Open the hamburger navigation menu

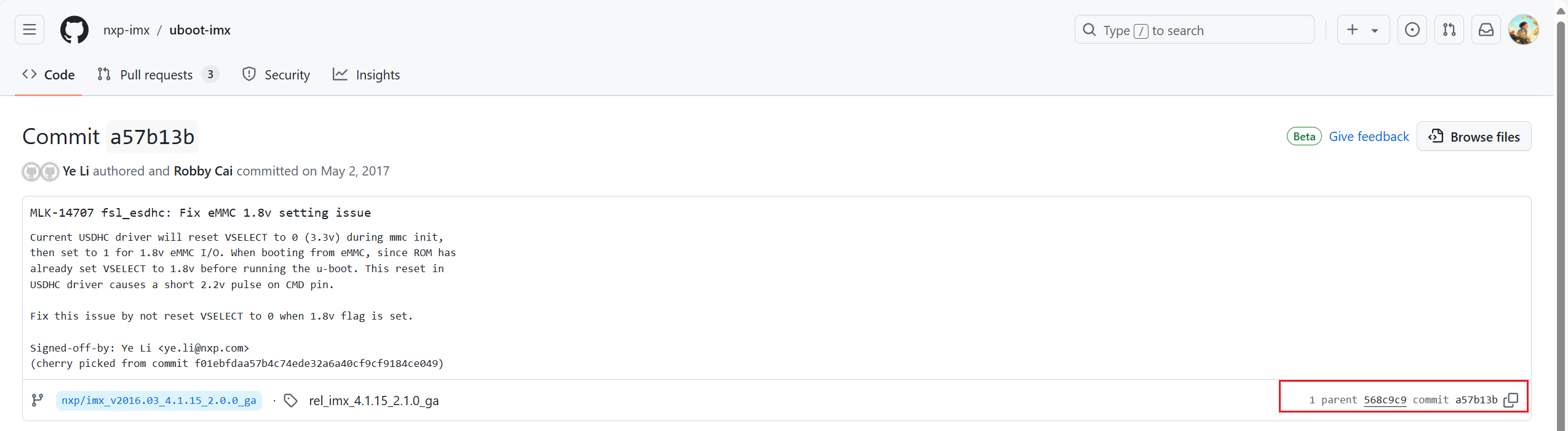(30, 30)
